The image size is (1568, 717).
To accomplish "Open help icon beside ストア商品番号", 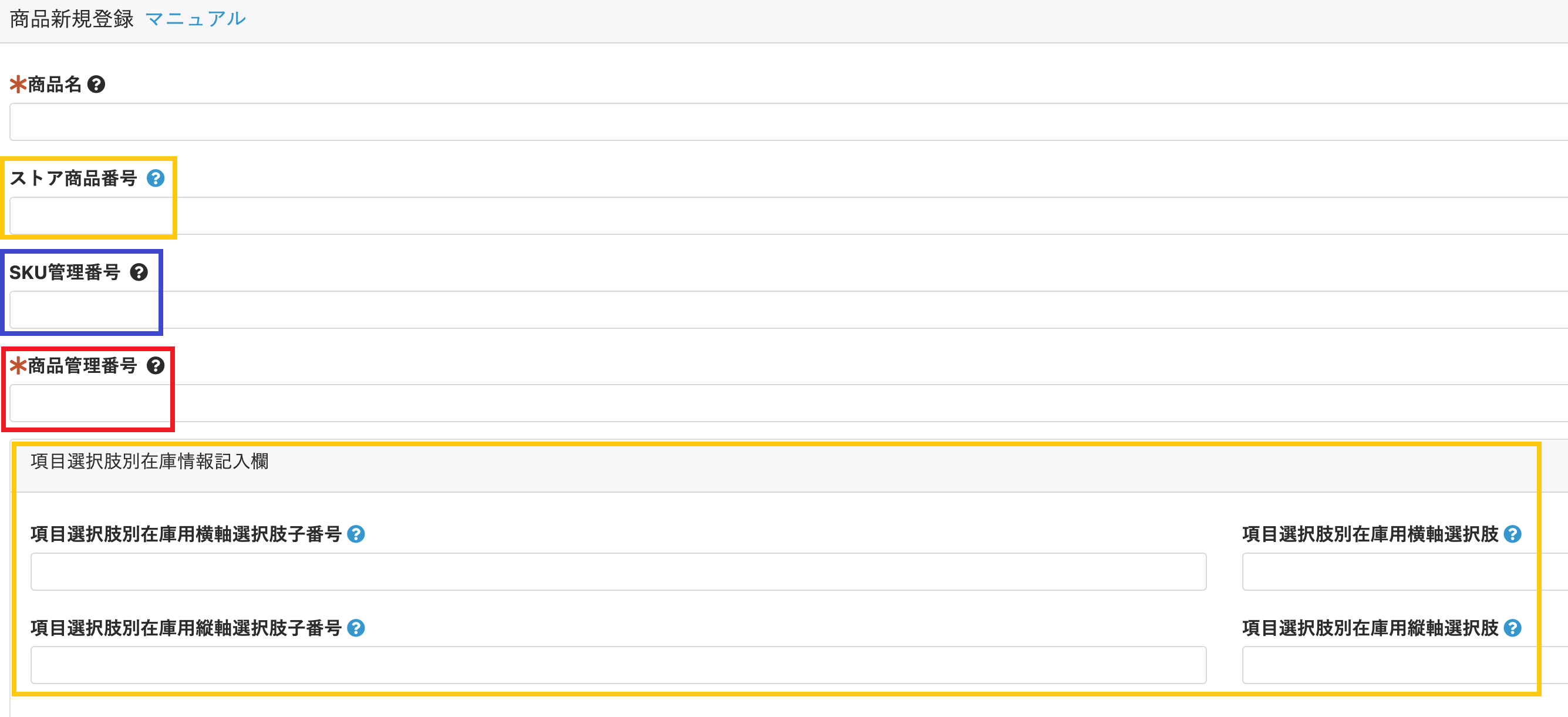I will pos(156,179).
